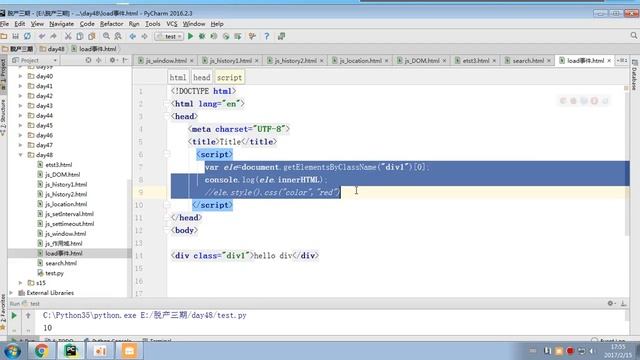
Task: Click code line with div class div1
Action: tap(245, 256)
